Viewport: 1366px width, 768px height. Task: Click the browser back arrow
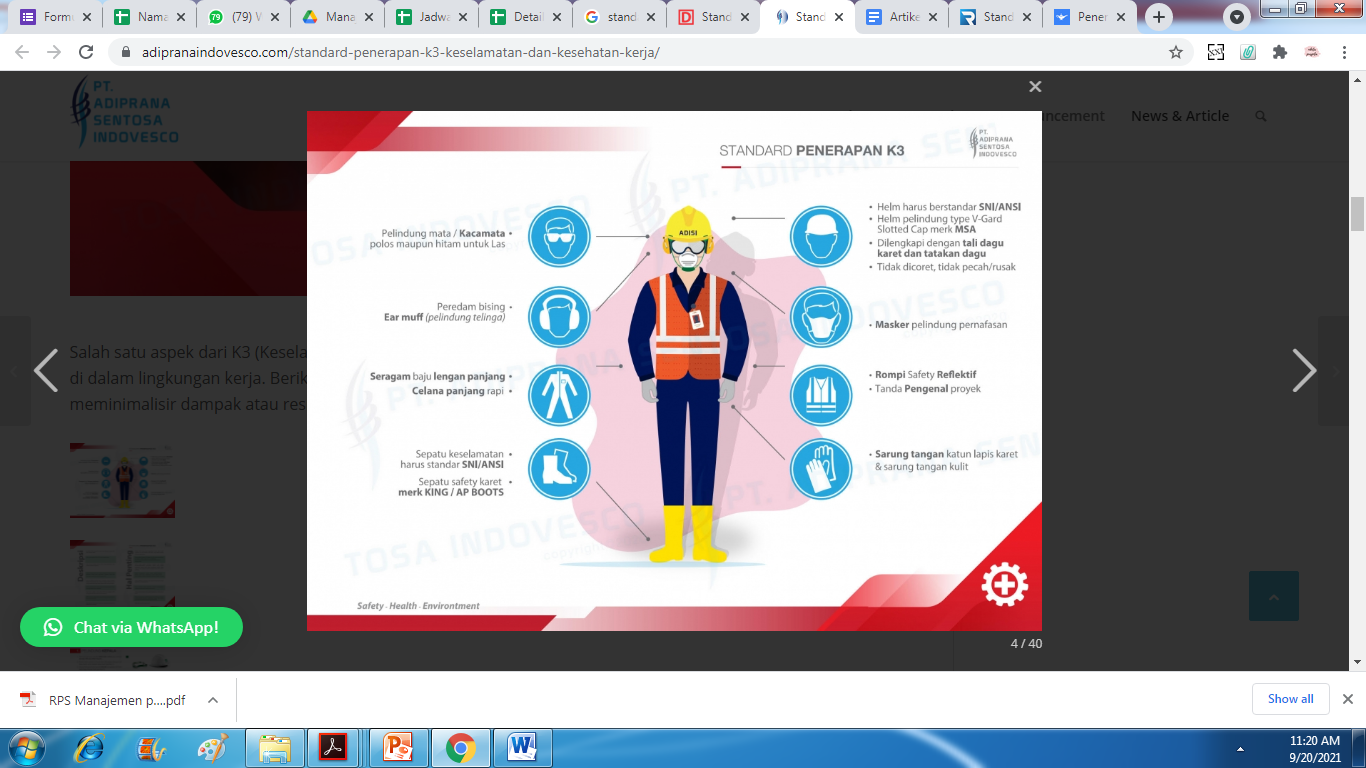22,52
